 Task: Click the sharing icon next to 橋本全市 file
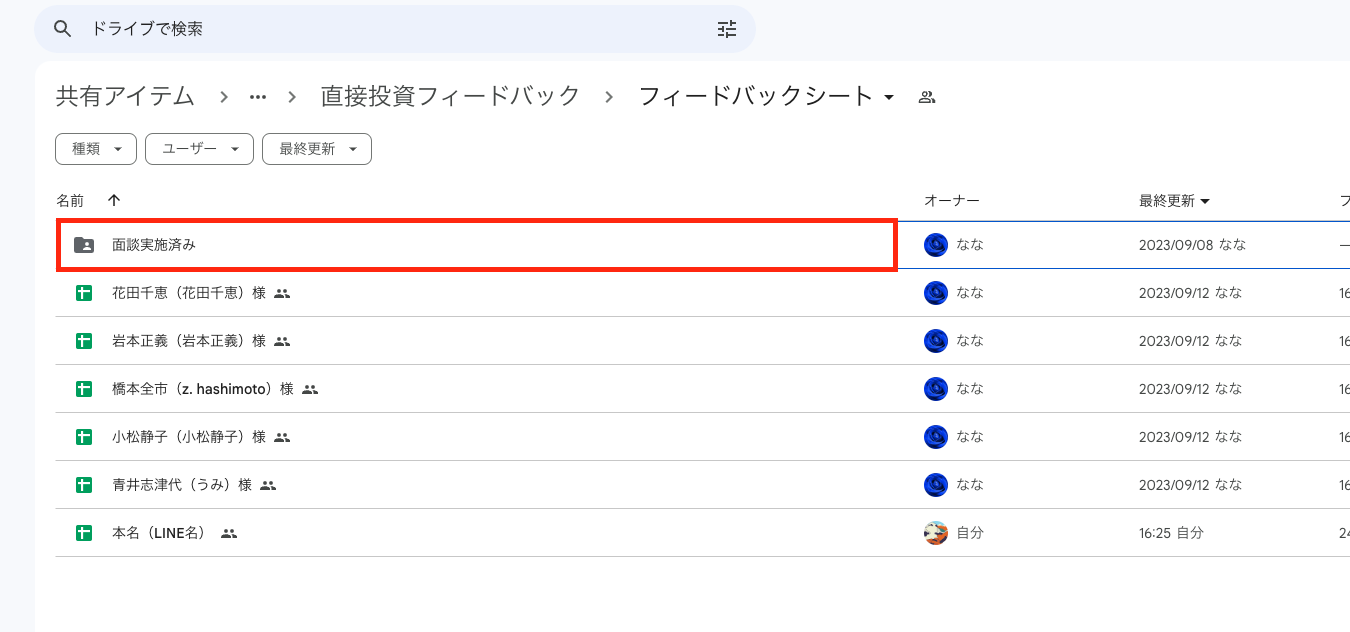pos(308,389)
